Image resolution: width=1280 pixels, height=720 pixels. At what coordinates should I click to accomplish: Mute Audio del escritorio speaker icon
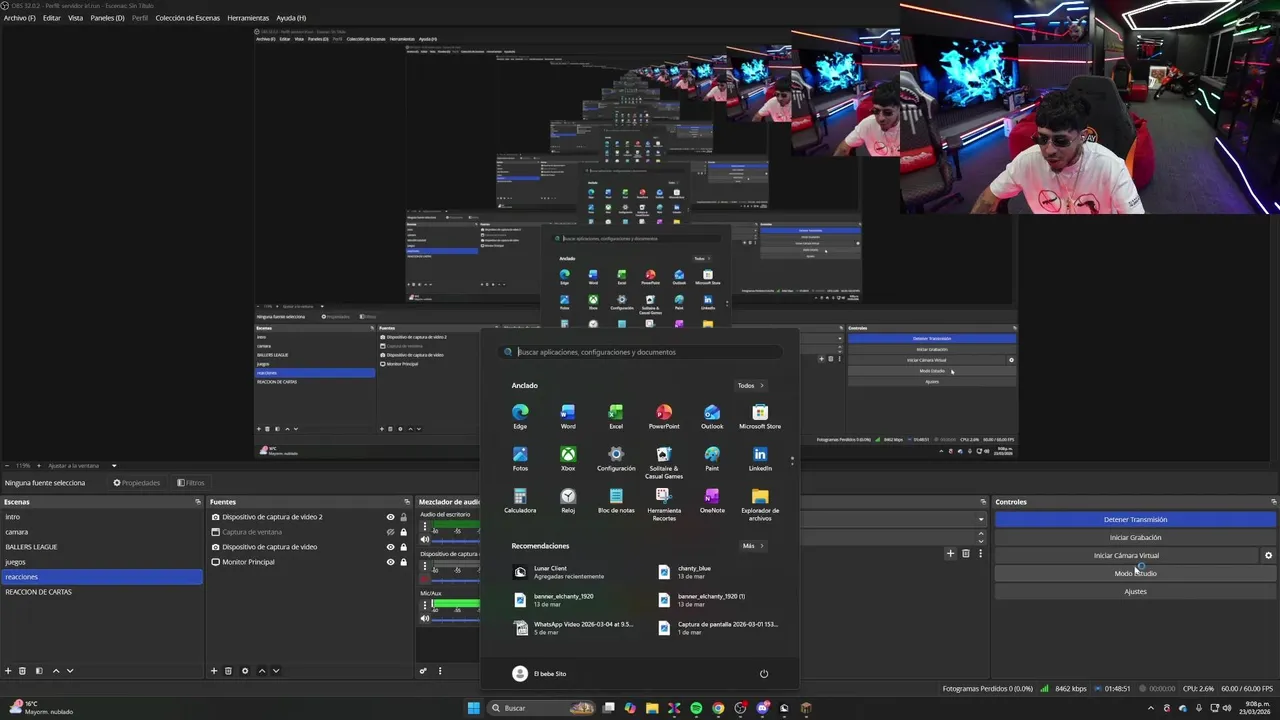(x=425, y=539)
